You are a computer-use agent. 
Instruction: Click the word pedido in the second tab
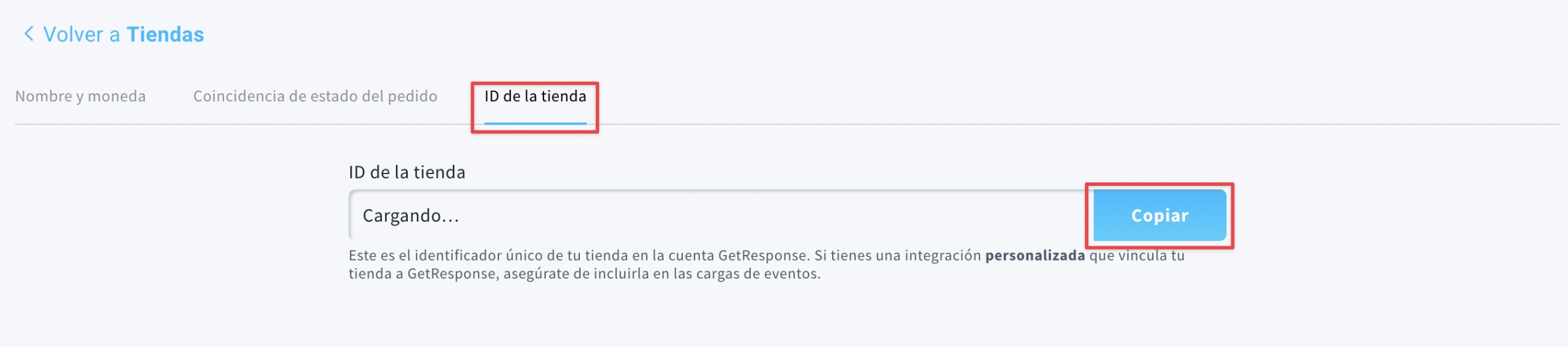click(x=412, y=96)
